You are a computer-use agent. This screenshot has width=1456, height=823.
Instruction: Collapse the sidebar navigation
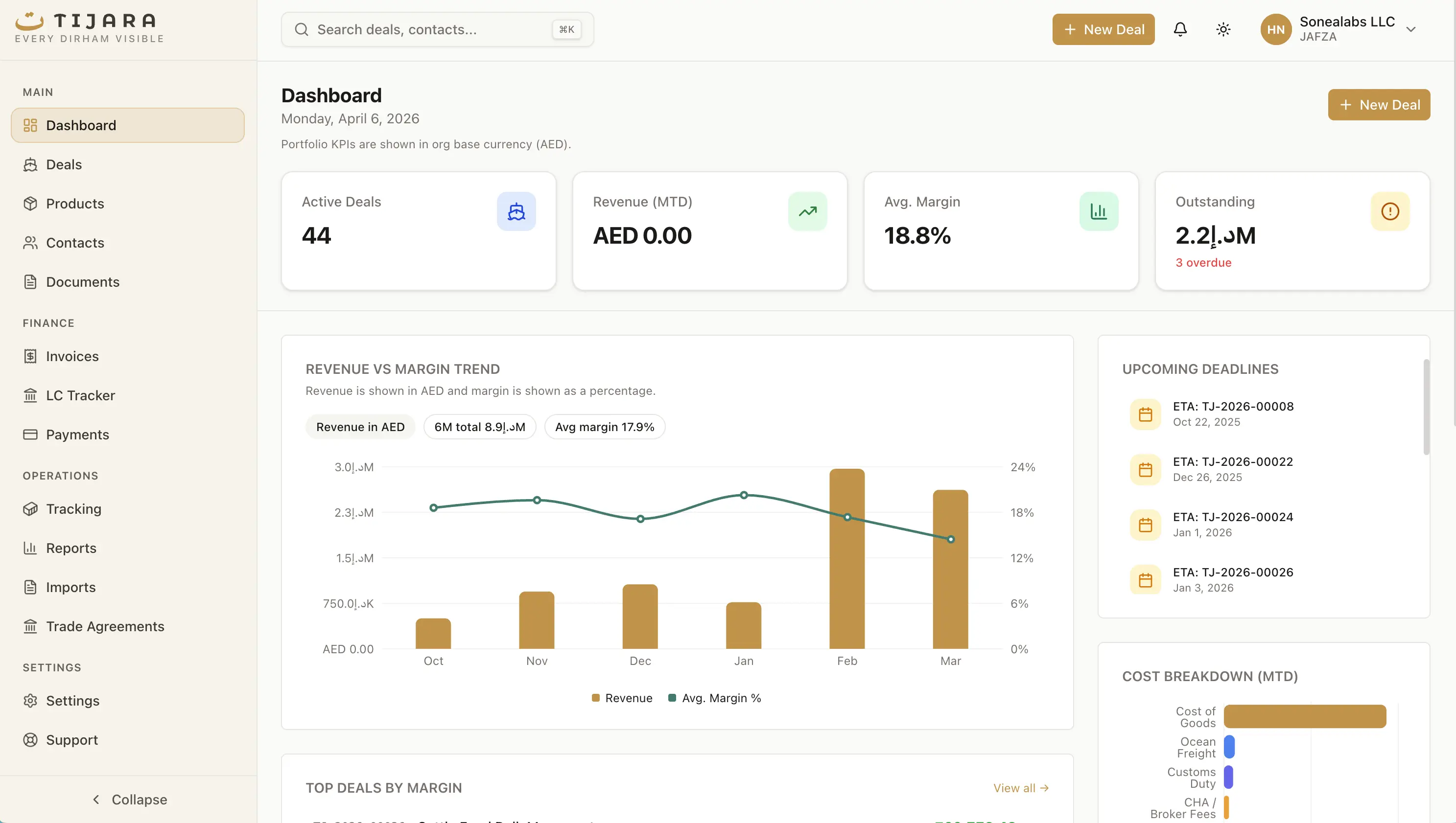[x=128, y=799]
